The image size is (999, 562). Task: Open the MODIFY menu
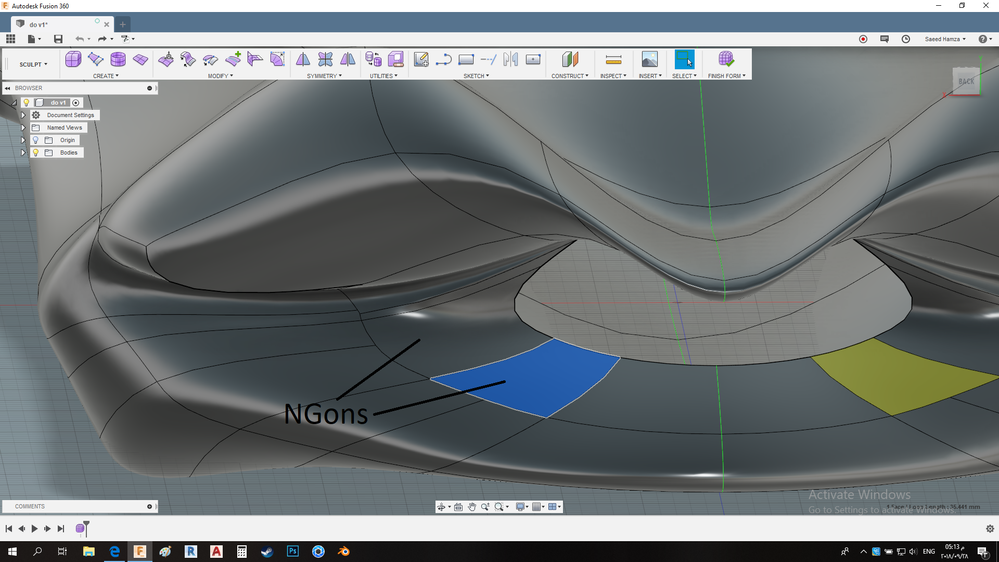[x=220, y=76]
